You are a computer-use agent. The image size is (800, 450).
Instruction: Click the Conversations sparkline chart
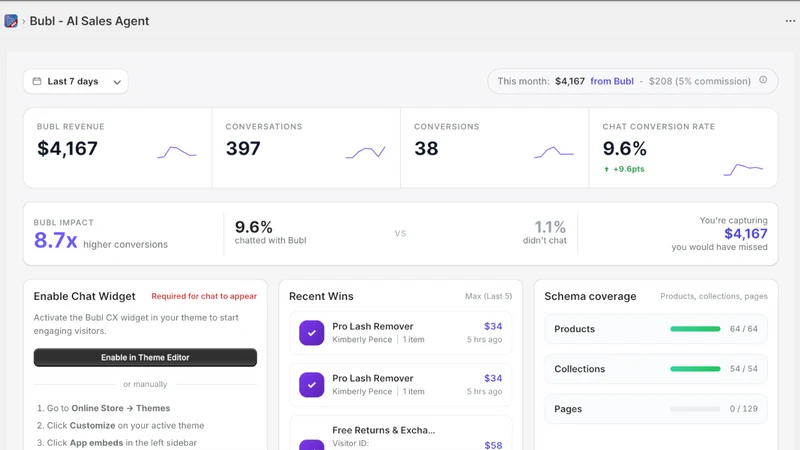(x=365, y=152)
